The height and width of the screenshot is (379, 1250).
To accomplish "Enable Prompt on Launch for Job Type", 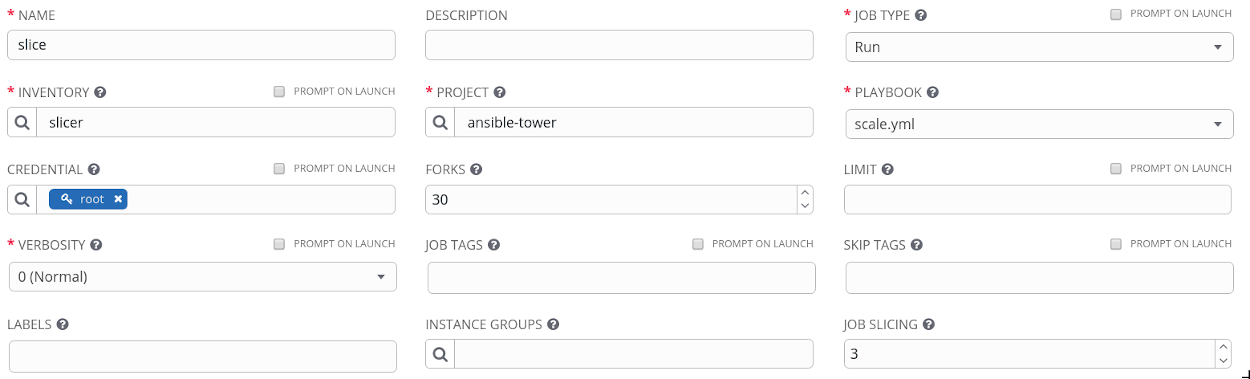I will 1115,15.
